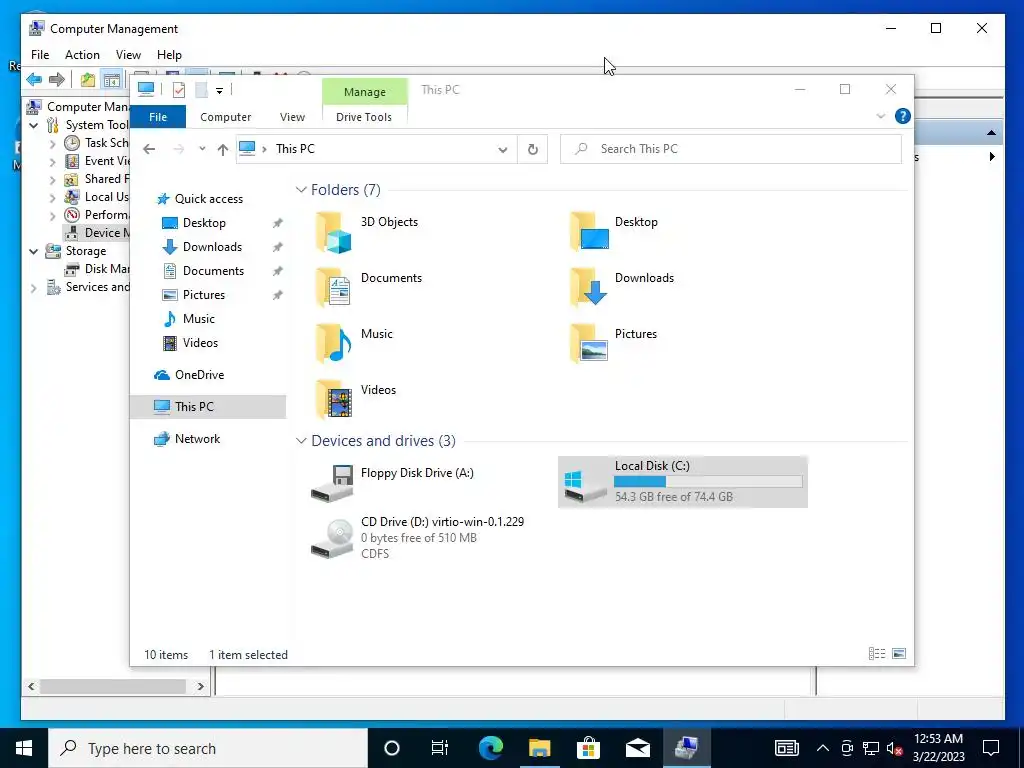Click the Explorer up-one-level arrow
1024x768 pixels.
(x=223, y=150)
